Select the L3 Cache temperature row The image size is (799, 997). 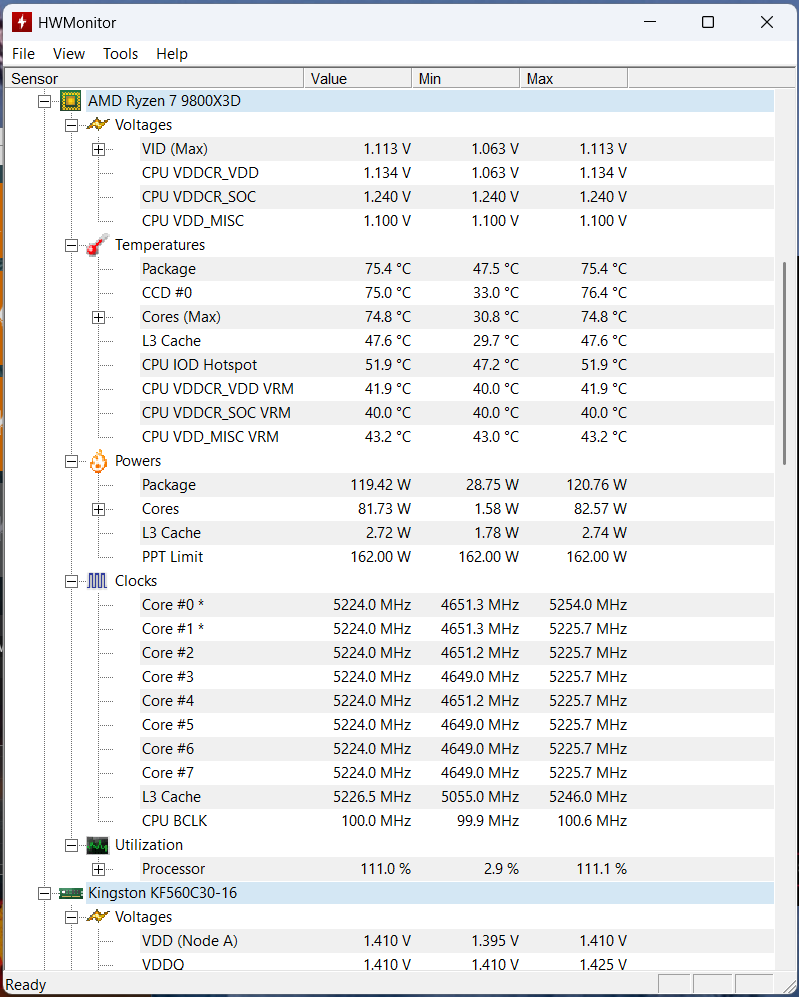[456, 341]
